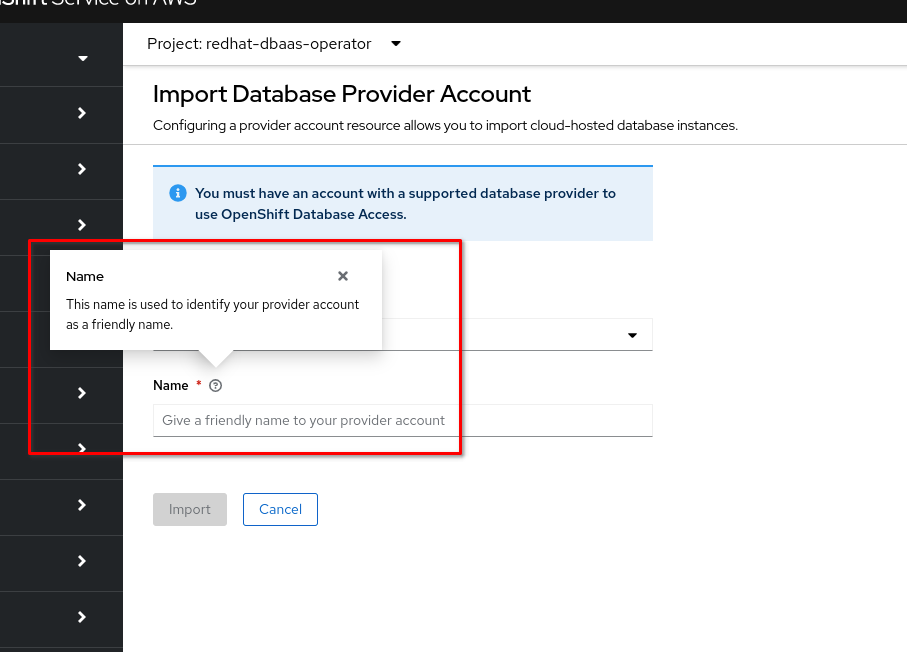This screenshot has height=652, width=907.
Task: Click the caret arrow next to the project name
Action: [396, 44]
